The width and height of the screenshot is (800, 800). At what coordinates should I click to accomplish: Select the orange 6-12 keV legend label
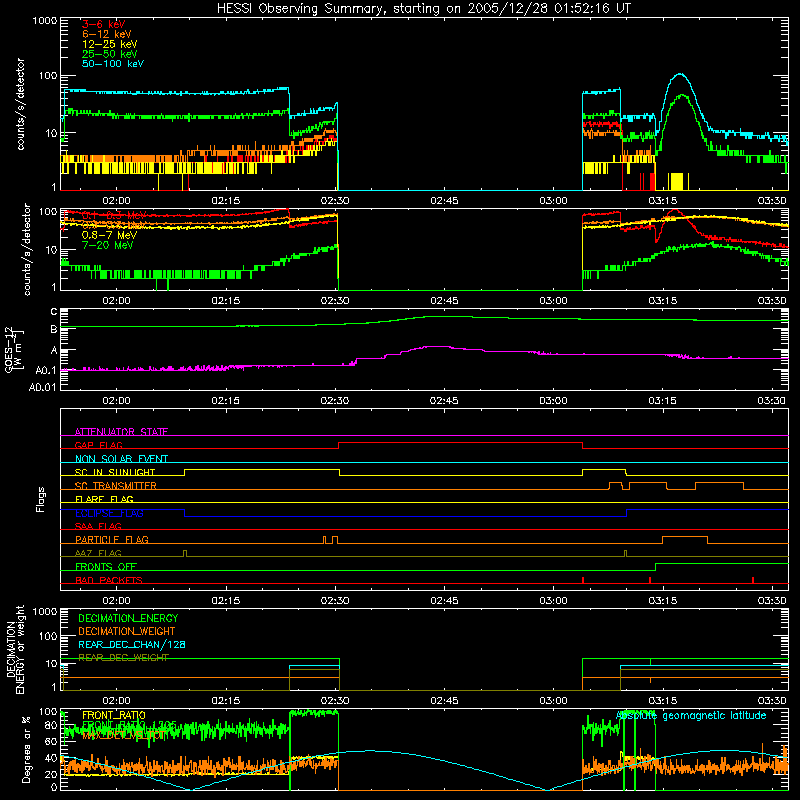pos(107,34)
